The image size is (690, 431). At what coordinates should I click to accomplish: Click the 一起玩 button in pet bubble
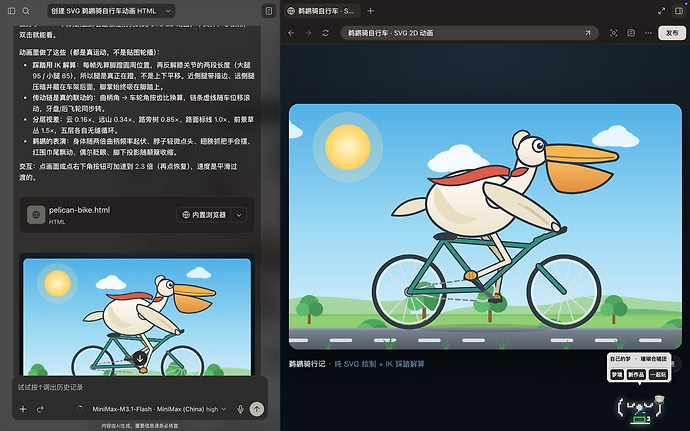click(x=658, y=375)
